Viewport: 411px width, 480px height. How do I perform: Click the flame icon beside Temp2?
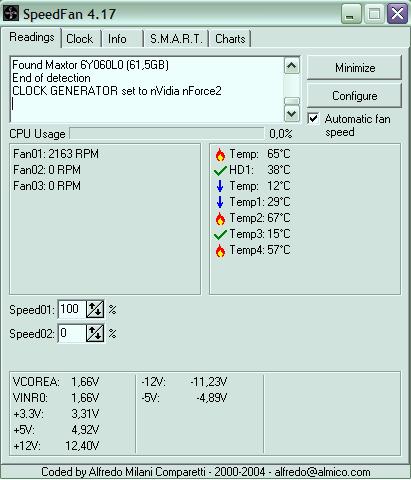(220, 218)
